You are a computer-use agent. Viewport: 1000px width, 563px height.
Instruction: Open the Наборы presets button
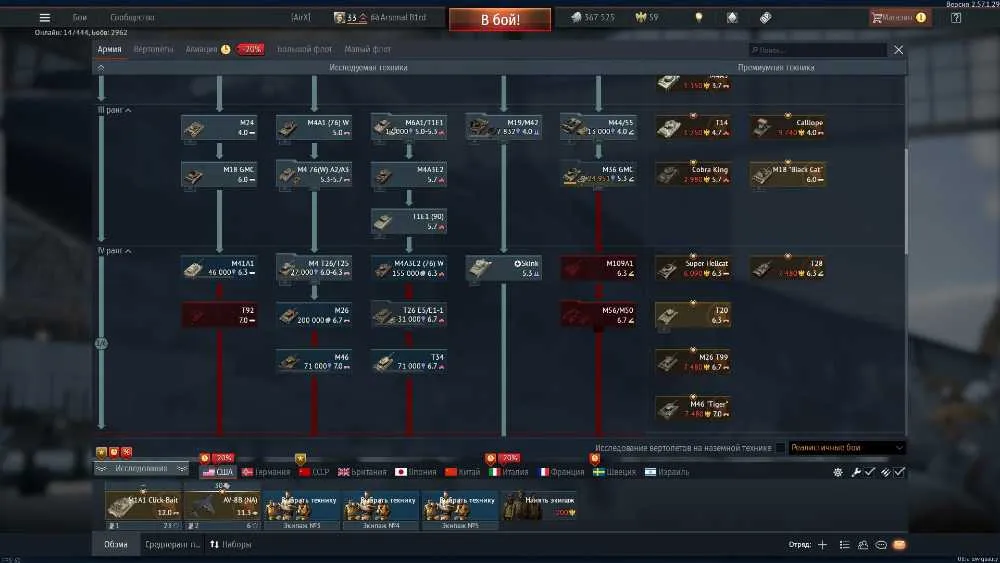click(231, 545)
